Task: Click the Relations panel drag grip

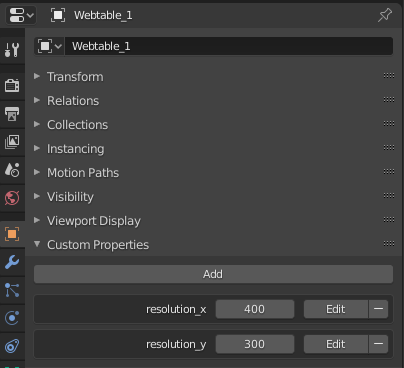Action: (389, 100)
